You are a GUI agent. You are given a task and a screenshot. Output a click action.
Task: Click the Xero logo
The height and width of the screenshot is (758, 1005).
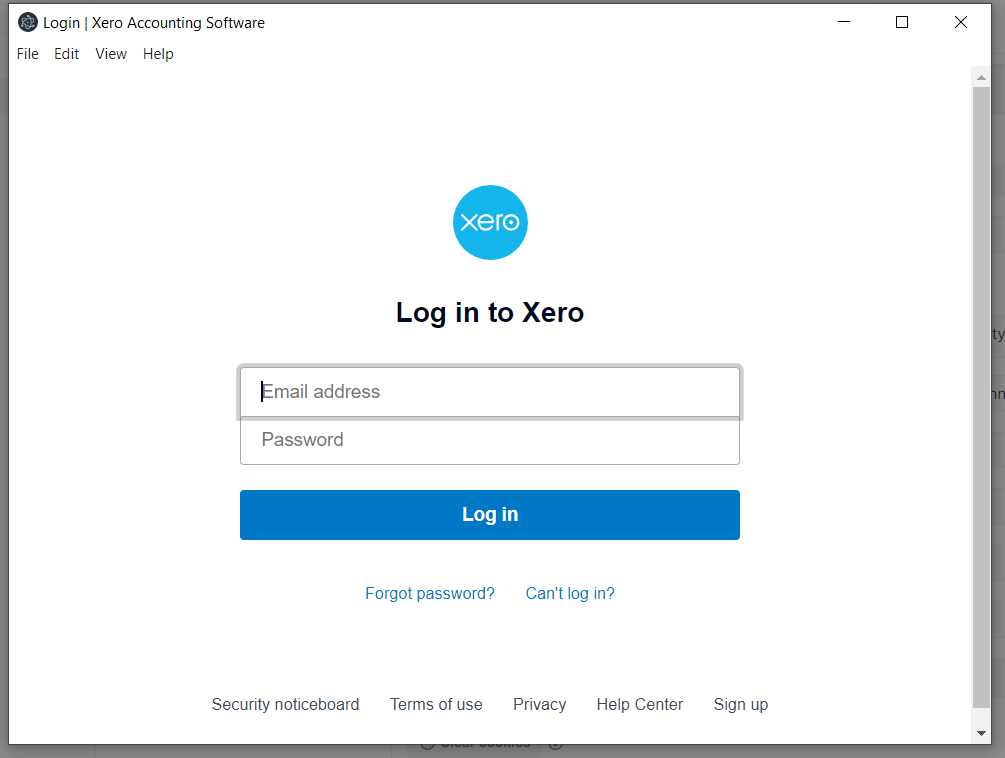490,222
